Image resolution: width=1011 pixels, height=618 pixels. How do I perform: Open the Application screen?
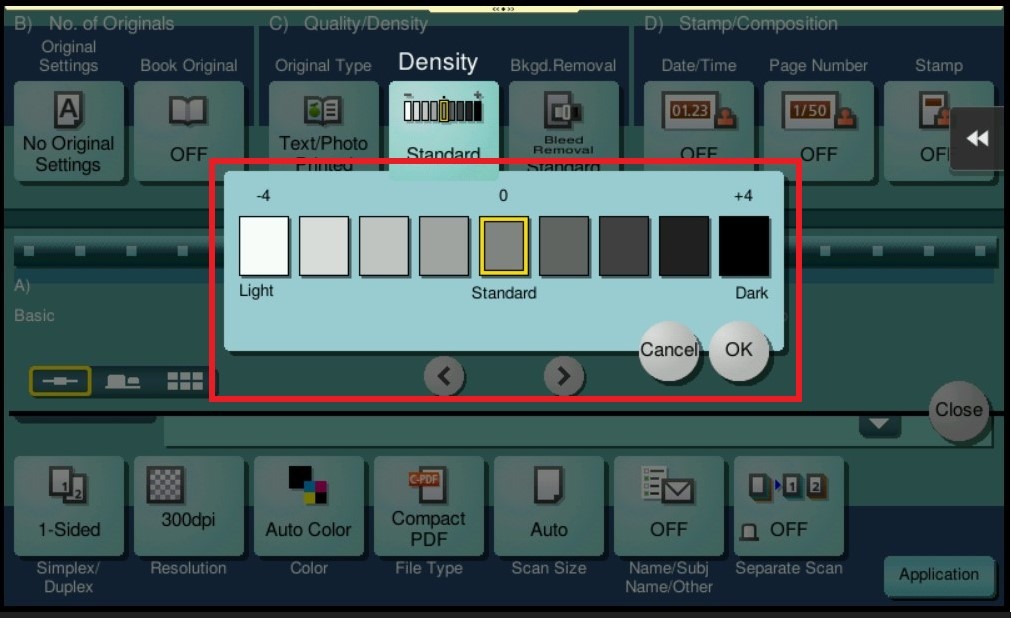[x=938, y=575]
